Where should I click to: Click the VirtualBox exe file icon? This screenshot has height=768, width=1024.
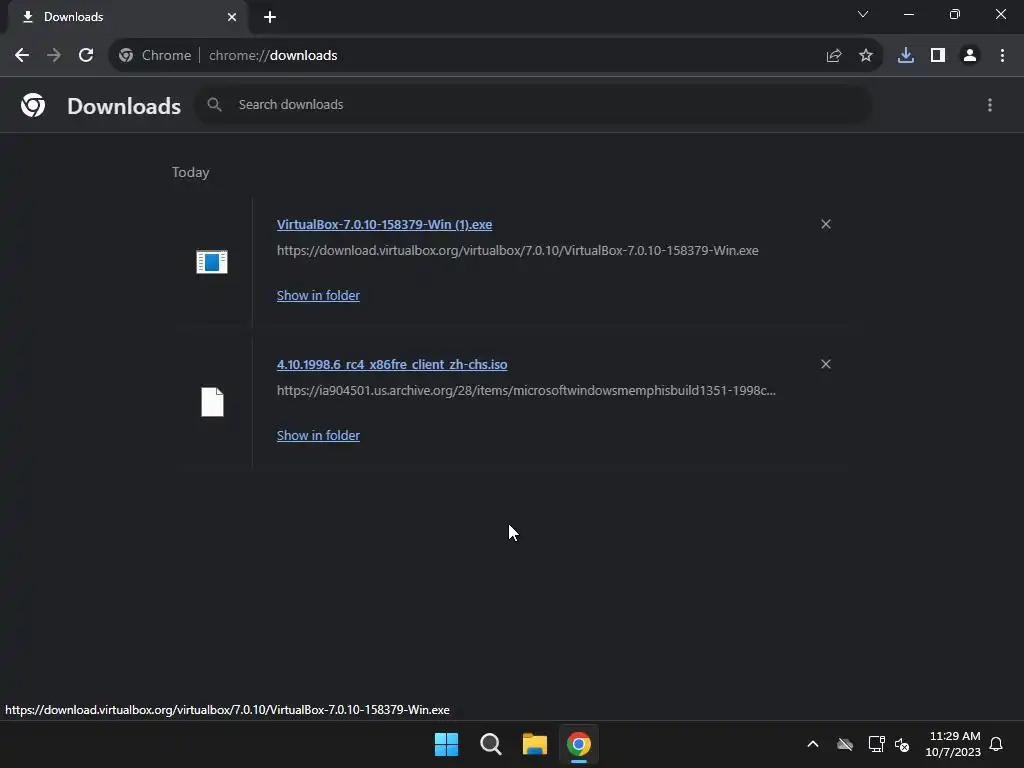click(212, 262)
